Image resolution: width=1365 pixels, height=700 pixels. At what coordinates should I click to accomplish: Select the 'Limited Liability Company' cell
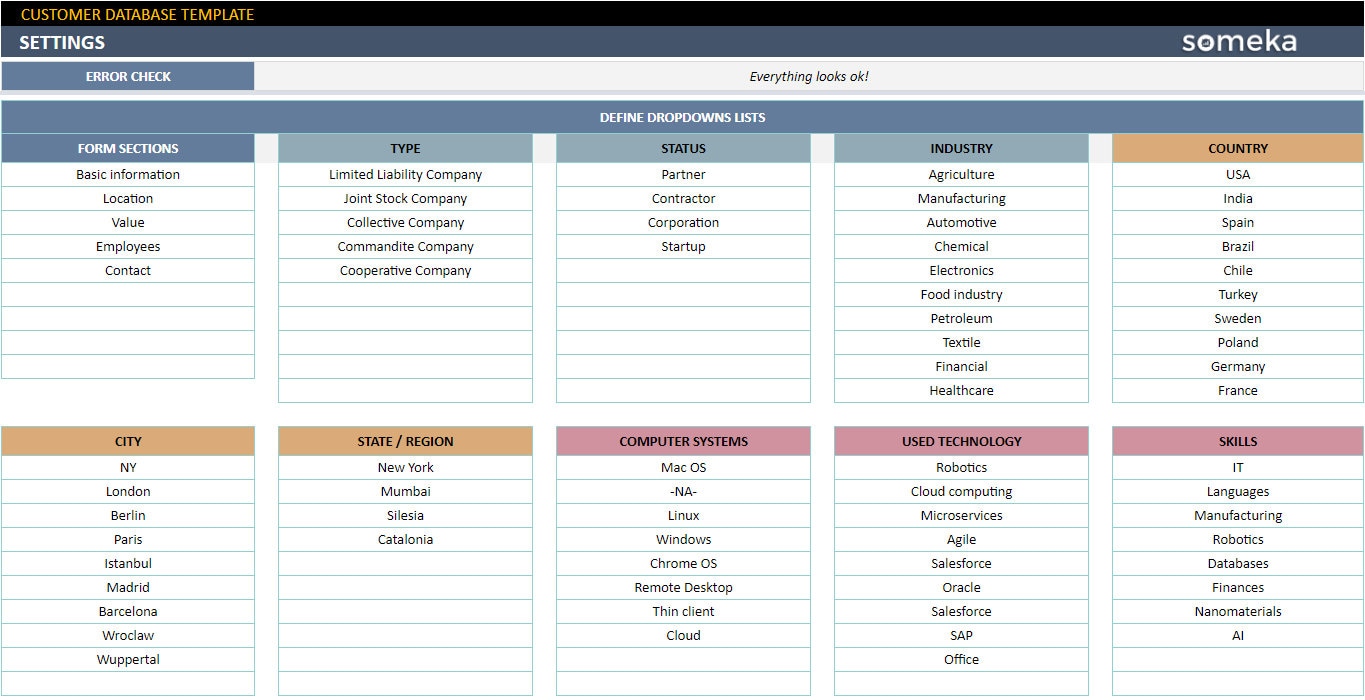pos(405,174)
